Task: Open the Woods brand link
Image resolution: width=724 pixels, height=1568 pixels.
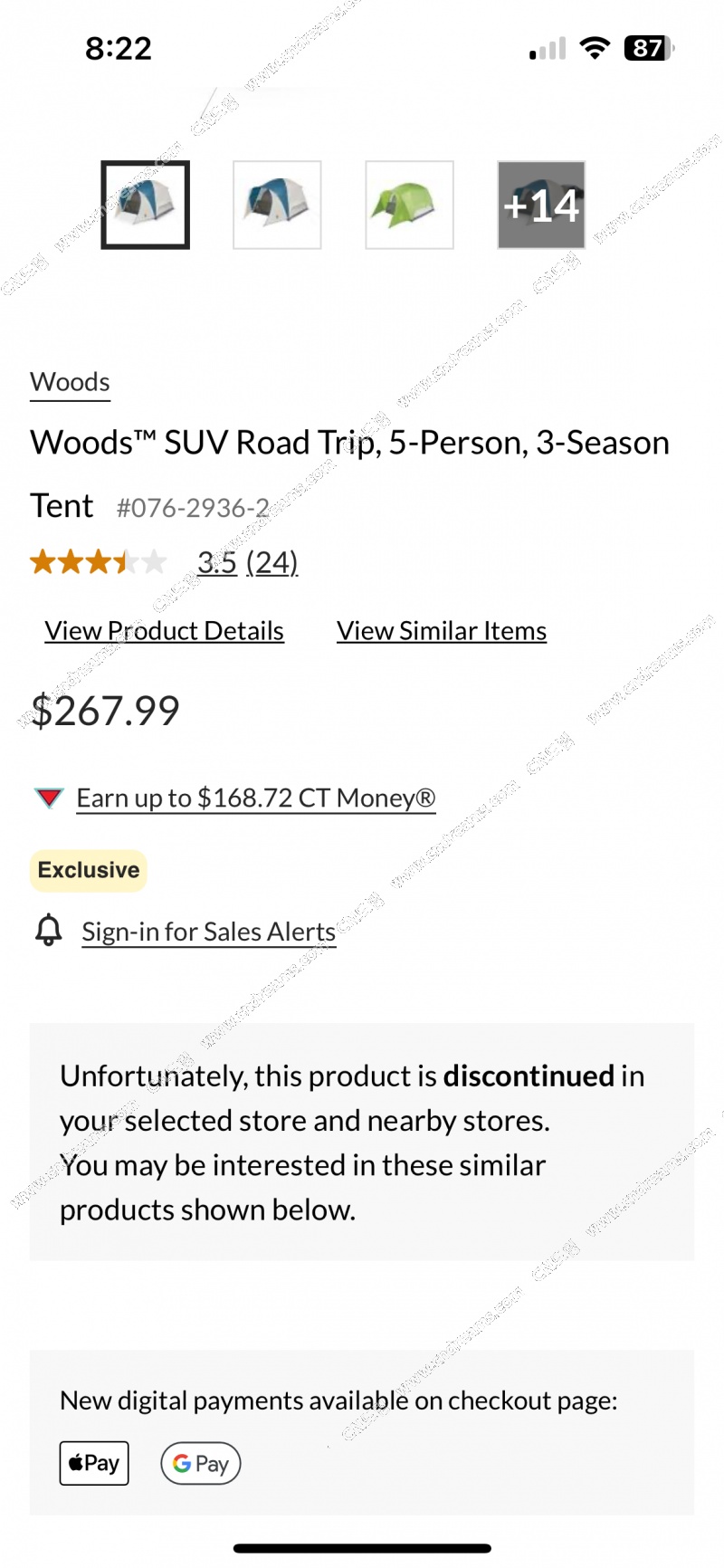Action: coord(70,382)
